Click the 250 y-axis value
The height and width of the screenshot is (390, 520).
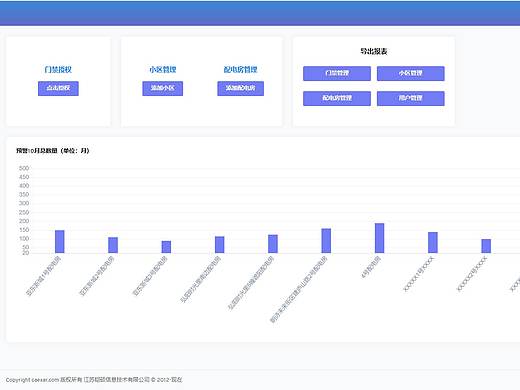[x=24, y=212]
